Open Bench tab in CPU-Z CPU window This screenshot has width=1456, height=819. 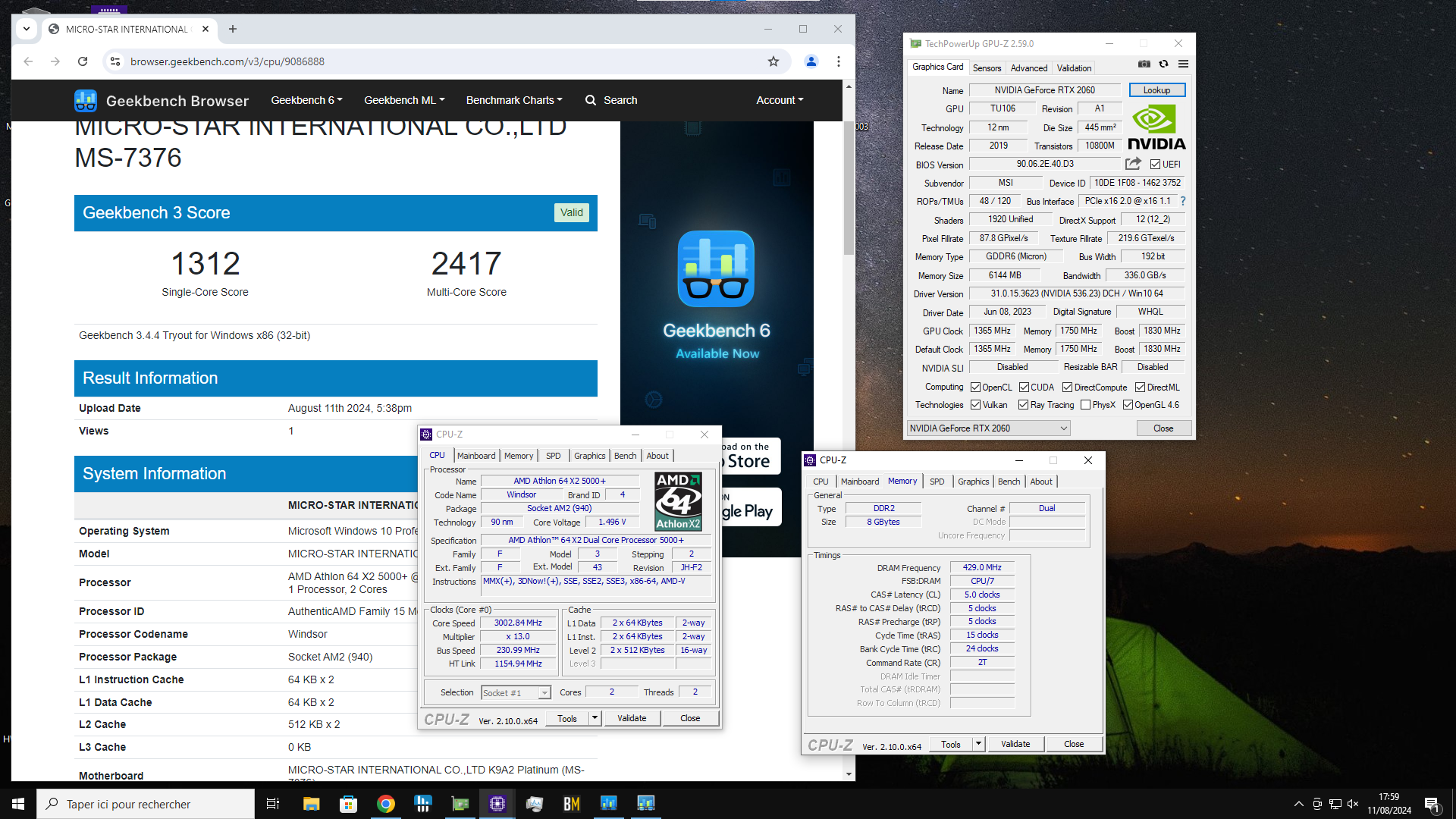[x=625, y=456]
